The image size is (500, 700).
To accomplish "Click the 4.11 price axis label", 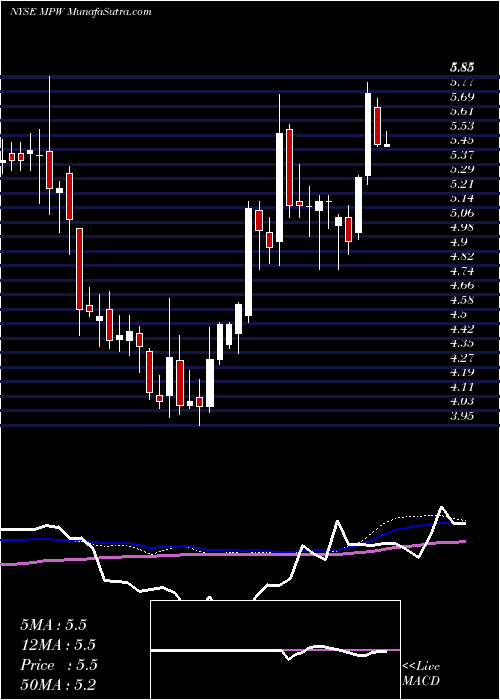I will click(462, 387).
